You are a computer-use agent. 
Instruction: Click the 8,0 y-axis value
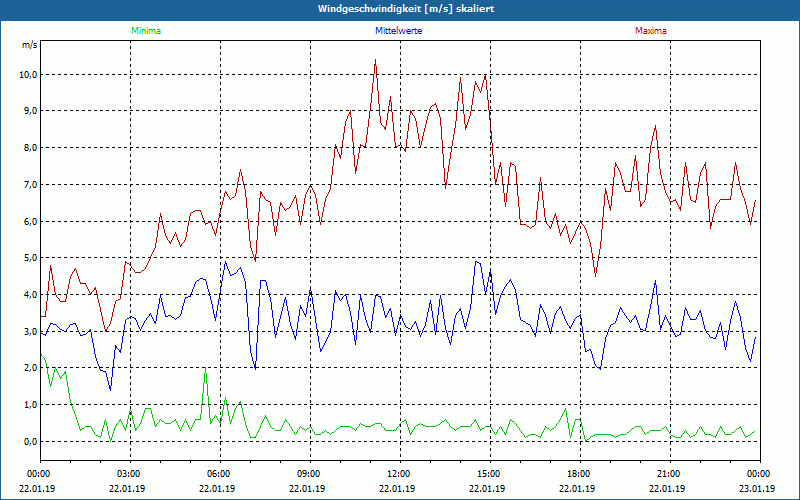pos(30,148)
